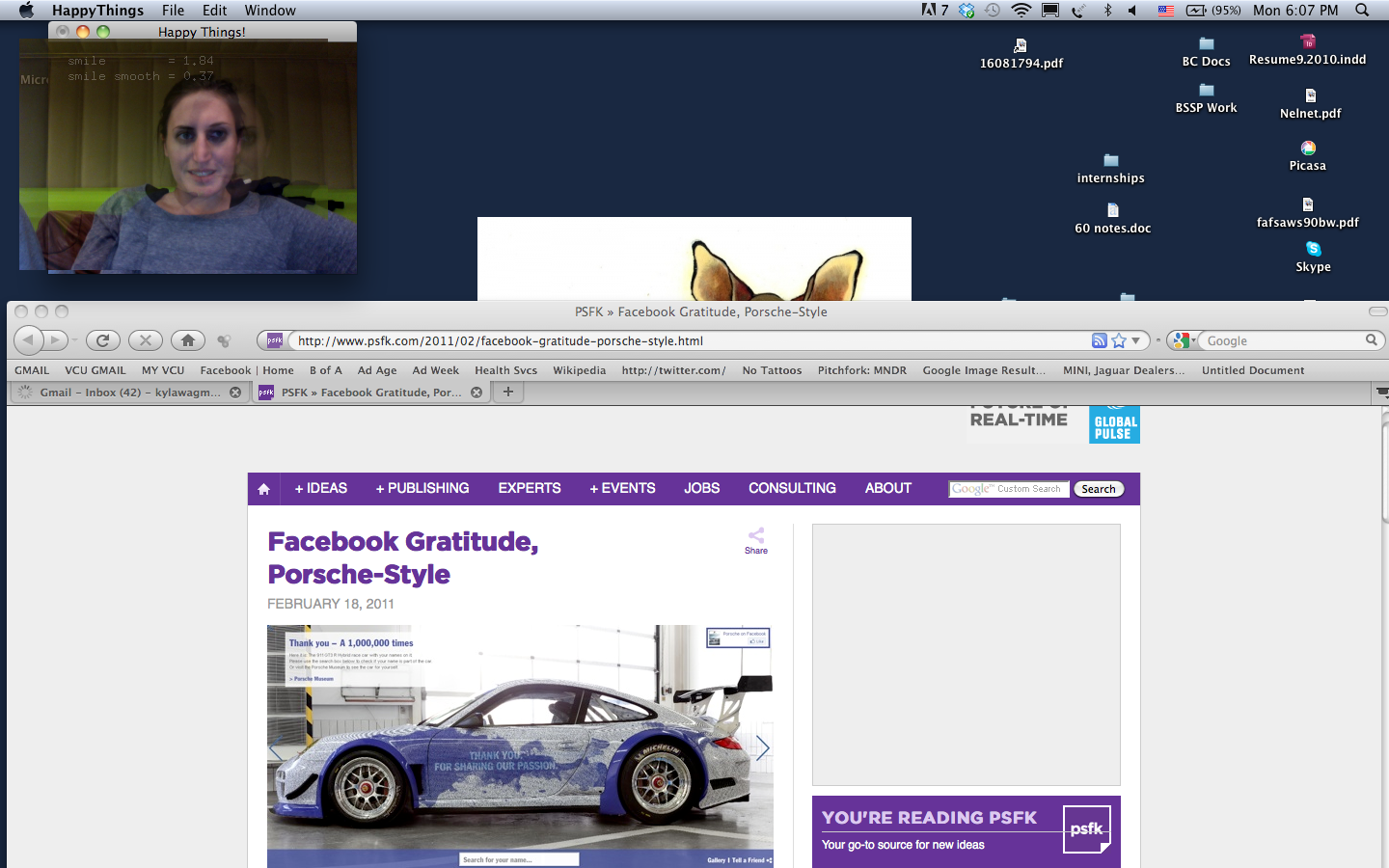Switch to the Gmail Inbox tab
The image size is (1389, 868).
[x=129, y=393]
